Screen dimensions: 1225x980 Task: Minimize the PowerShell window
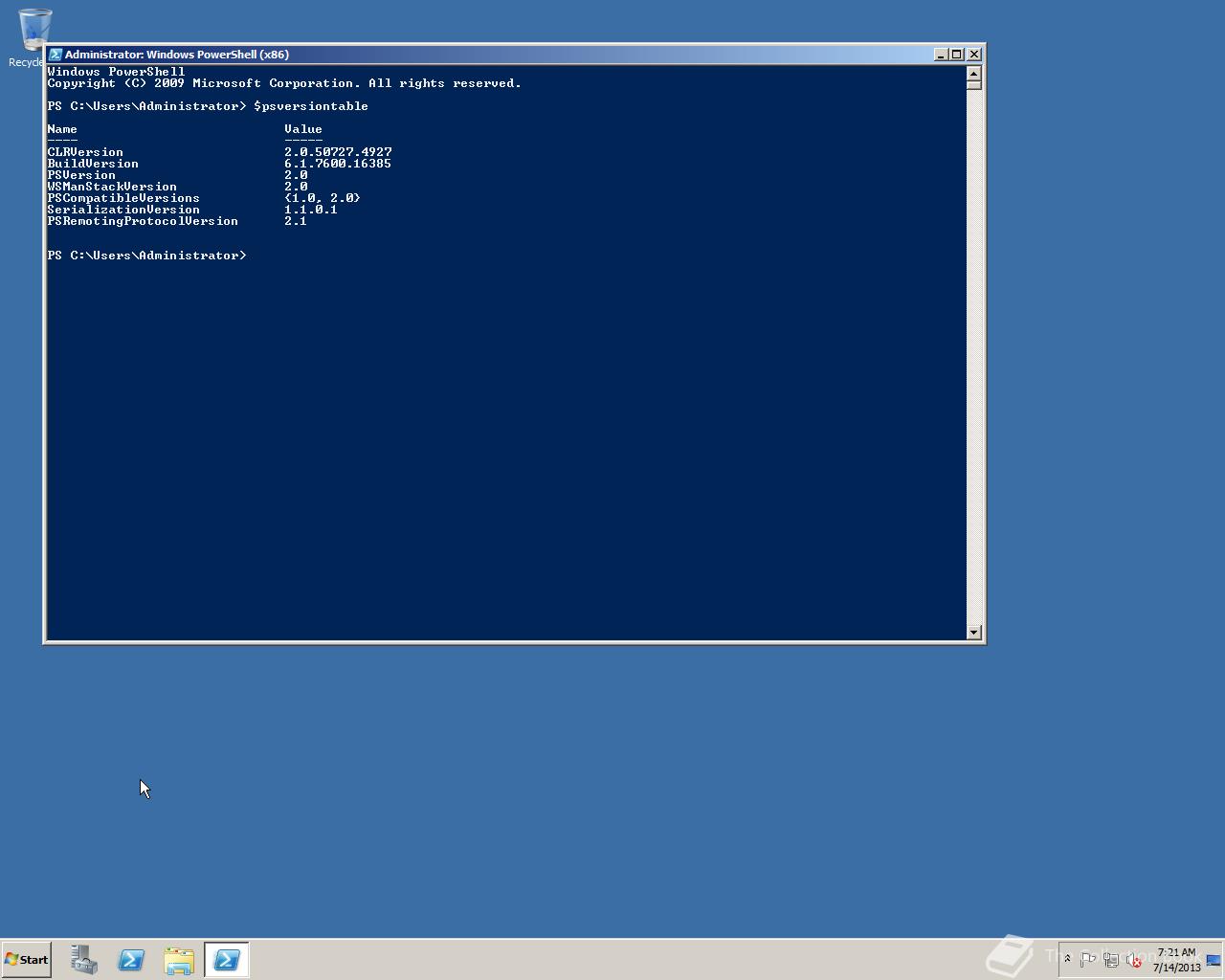point(941,55)
